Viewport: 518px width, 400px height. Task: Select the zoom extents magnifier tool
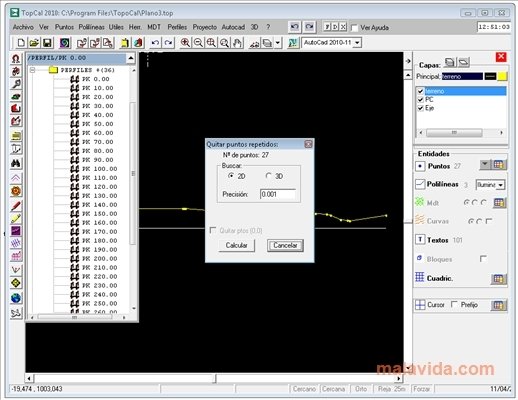coord(211,43)
